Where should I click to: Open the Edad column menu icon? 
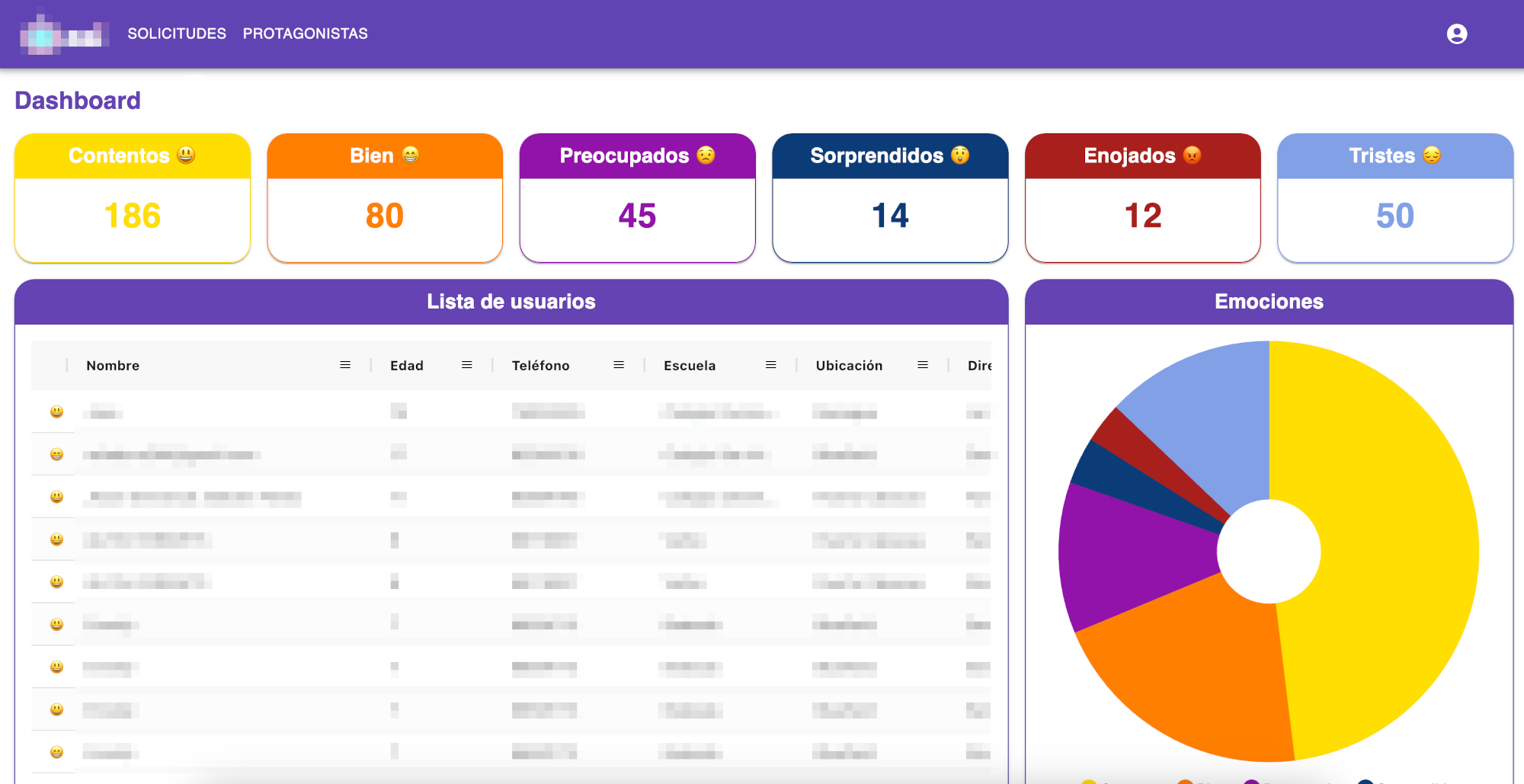click(467, 365)
